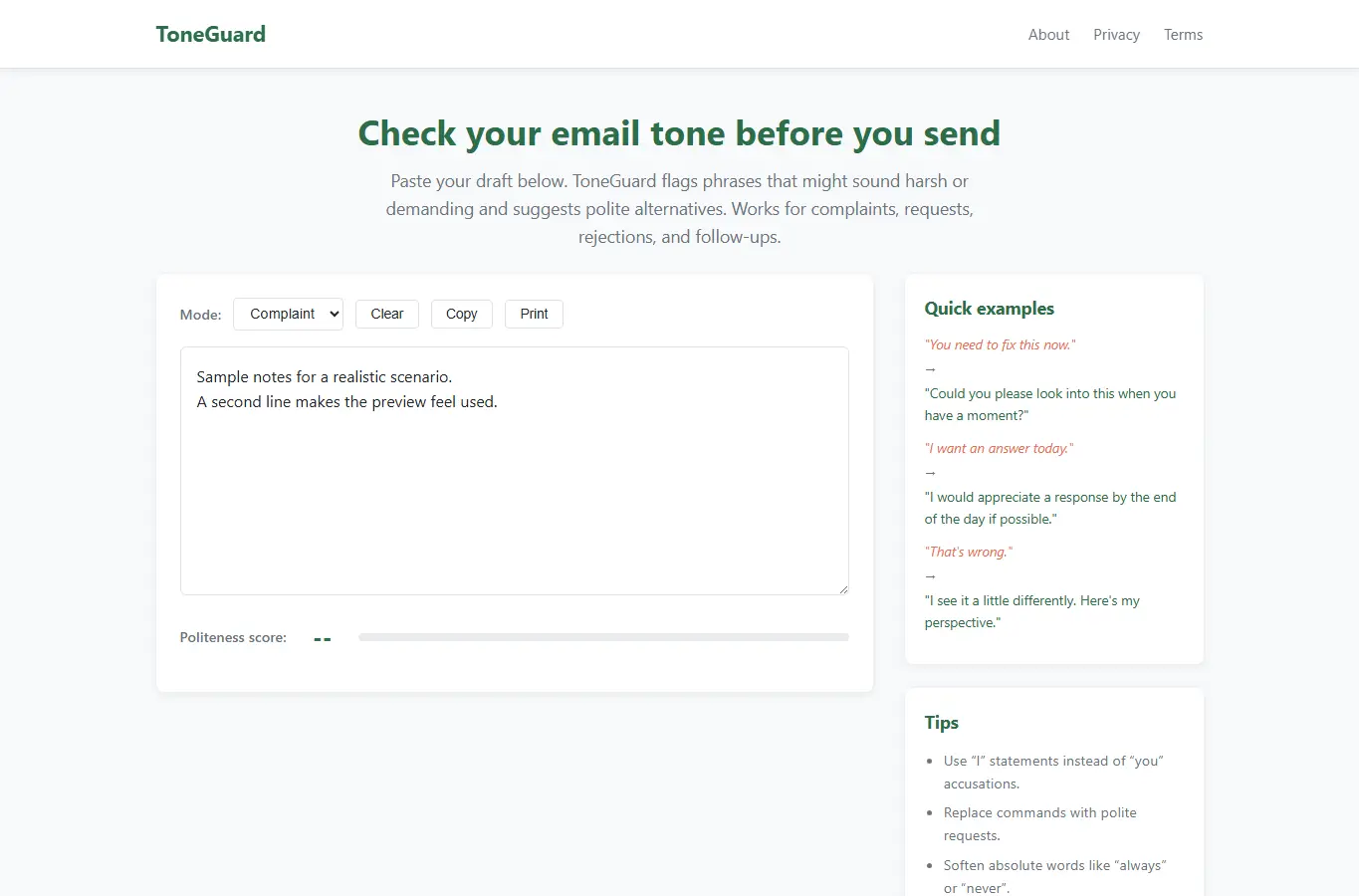Screen dimensions: 1359x896
Task: Open the Terms link in the header
Action: point(1183,35)
